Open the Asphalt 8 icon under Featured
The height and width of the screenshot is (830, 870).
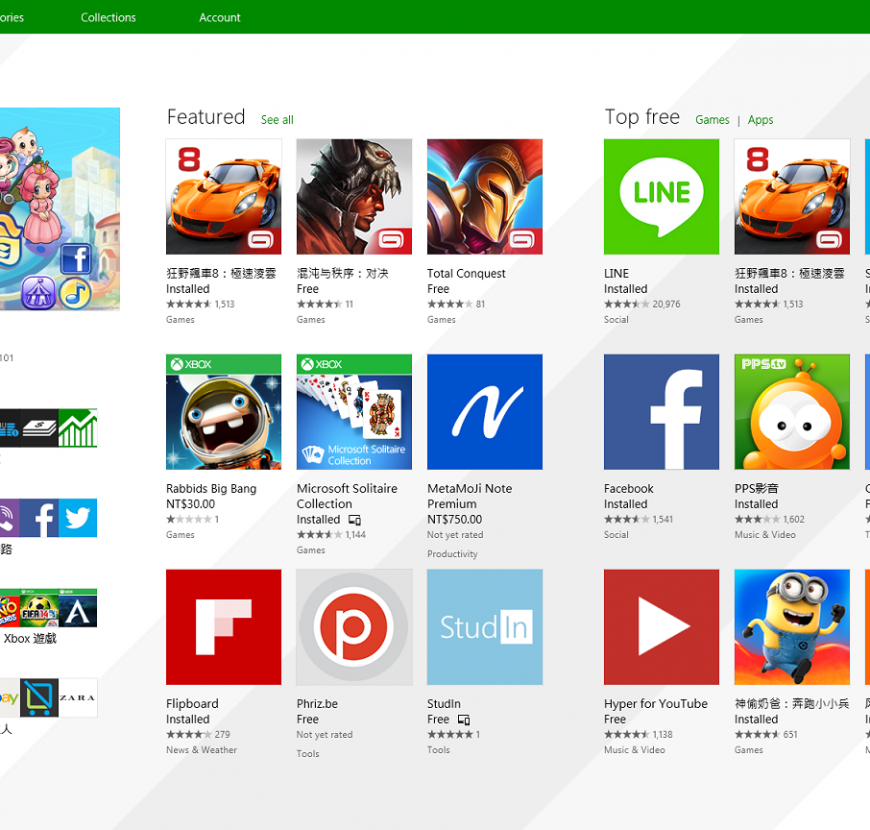coord(224,196)
